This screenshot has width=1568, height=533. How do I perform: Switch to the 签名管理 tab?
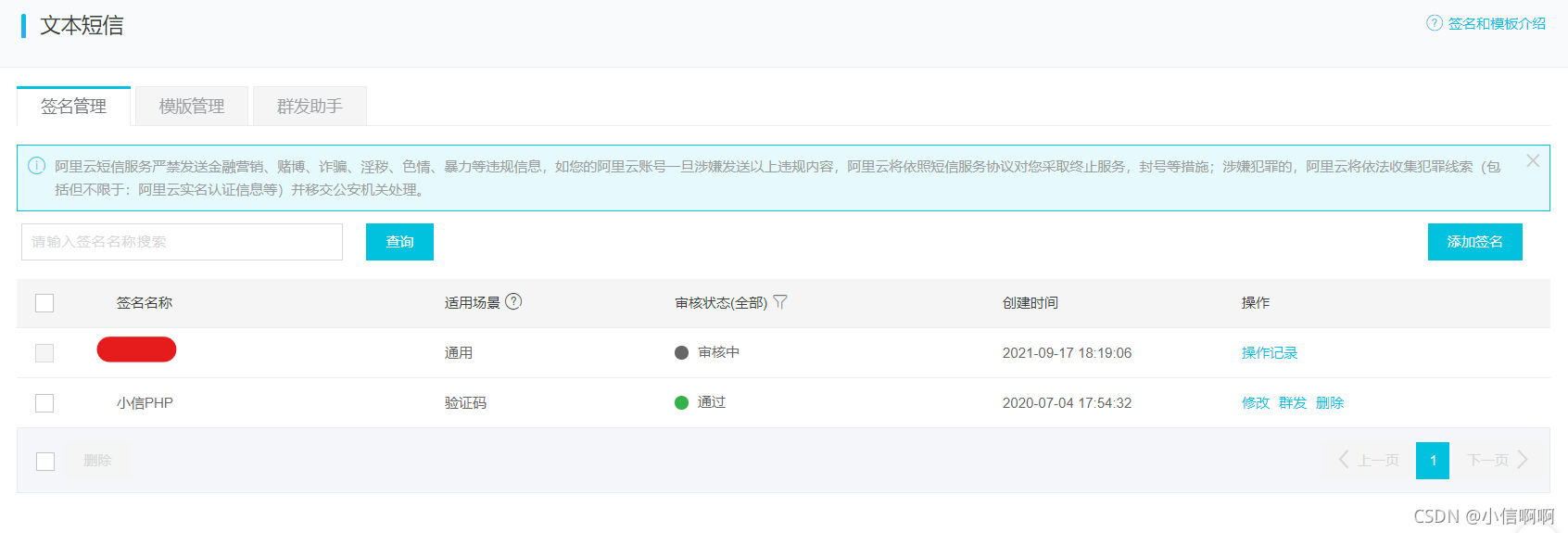pyautogui.click(x=73, y=106)
